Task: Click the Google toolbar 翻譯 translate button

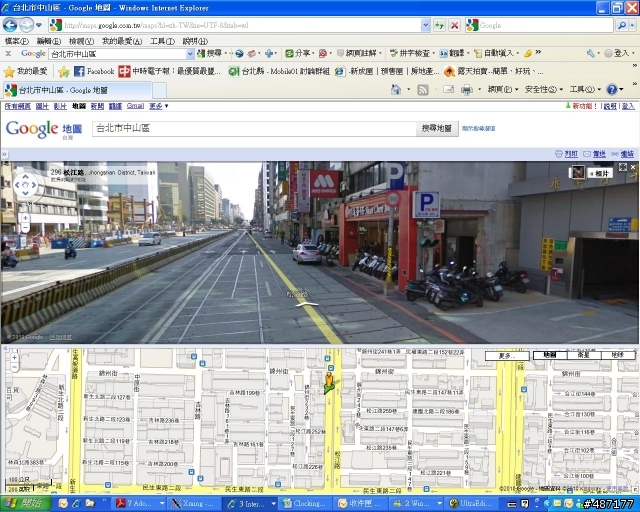Action: point(452,53)
